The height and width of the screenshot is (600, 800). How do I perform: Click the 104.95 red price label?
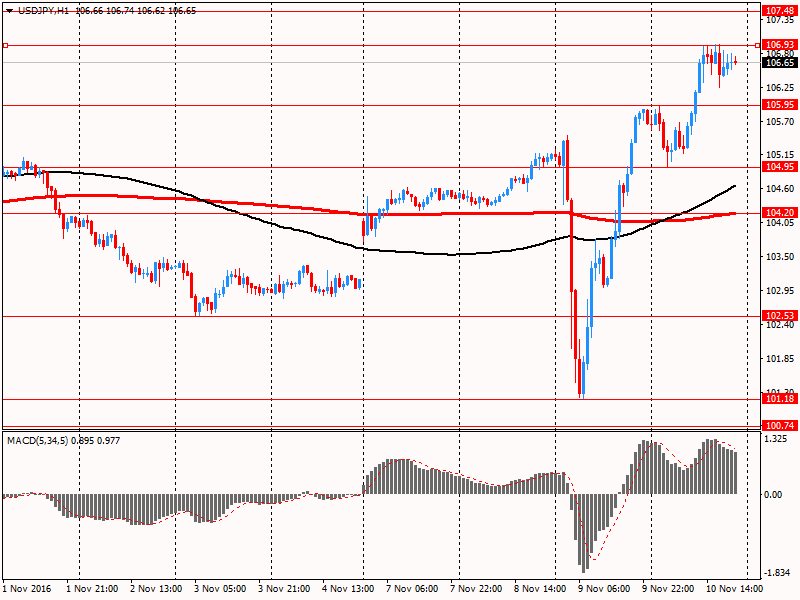pos(779,167)
